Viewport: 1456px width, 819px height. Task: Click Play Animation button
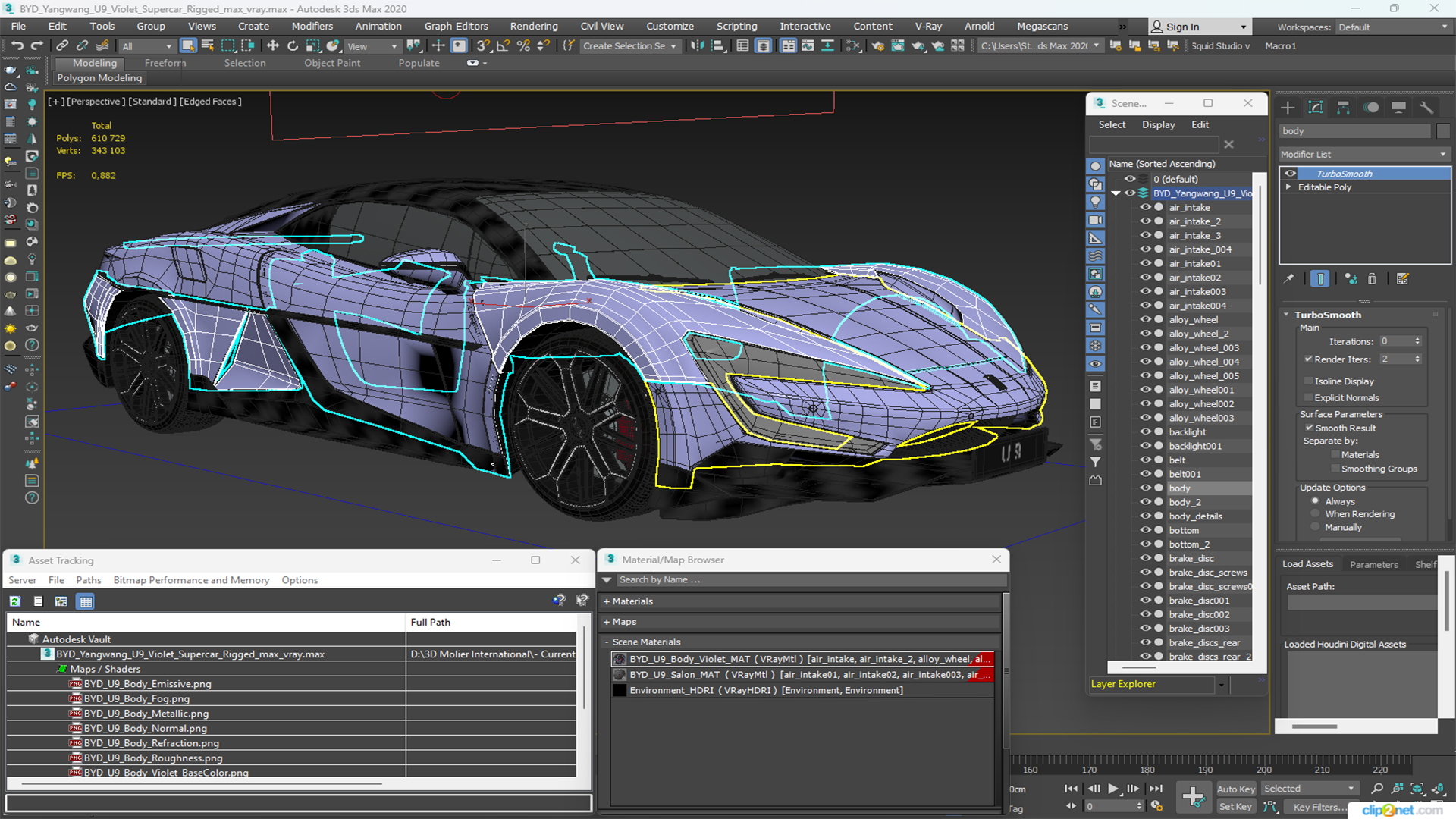pyautogui.click(x=1112, y=789)
